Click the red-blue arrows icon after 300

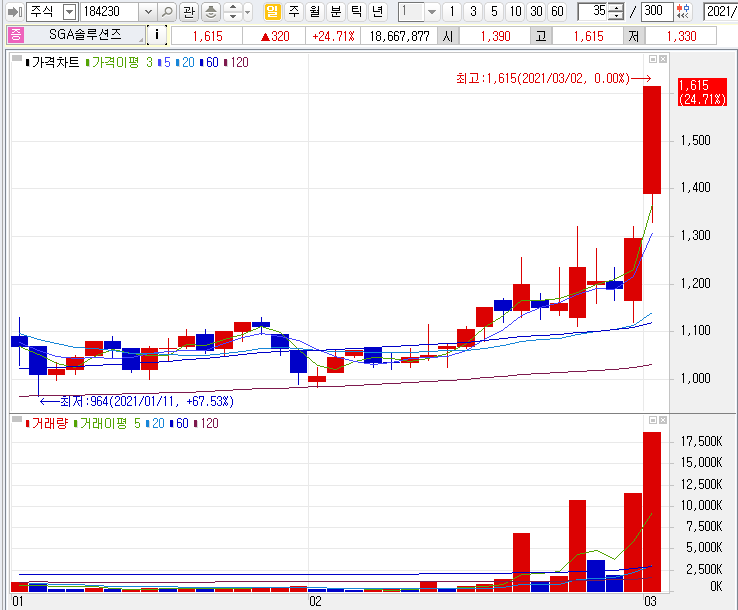click(683, 12)
